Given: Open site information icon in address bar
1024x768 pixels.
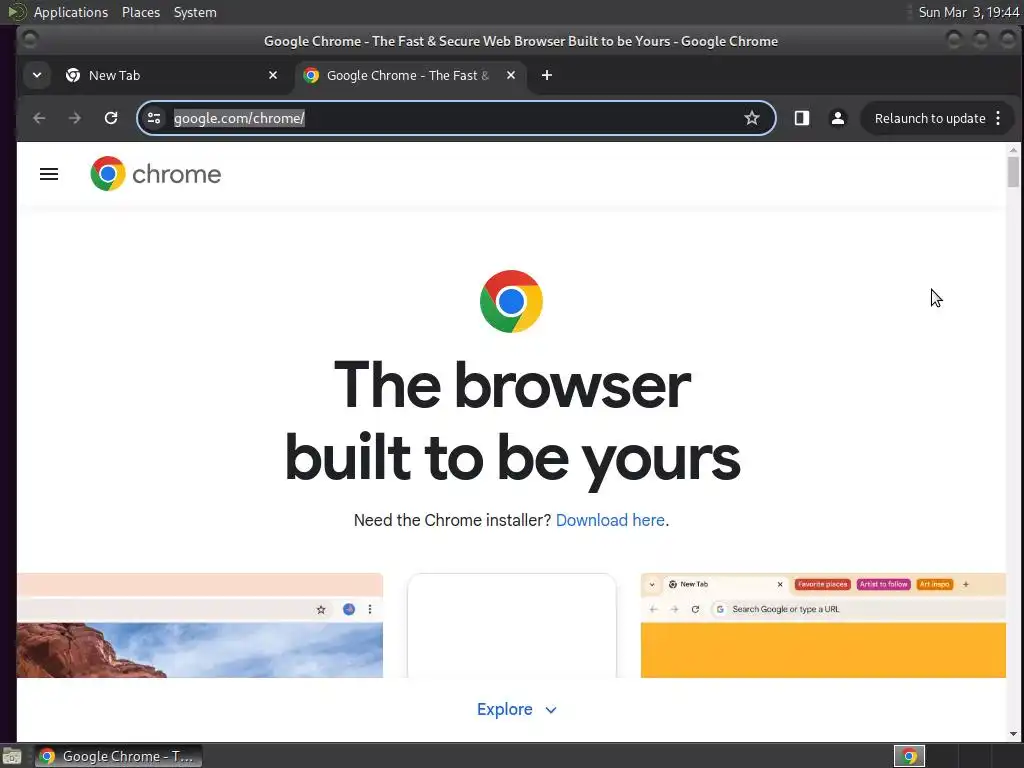Looking at the screenshot, I should tap(154, 118).
